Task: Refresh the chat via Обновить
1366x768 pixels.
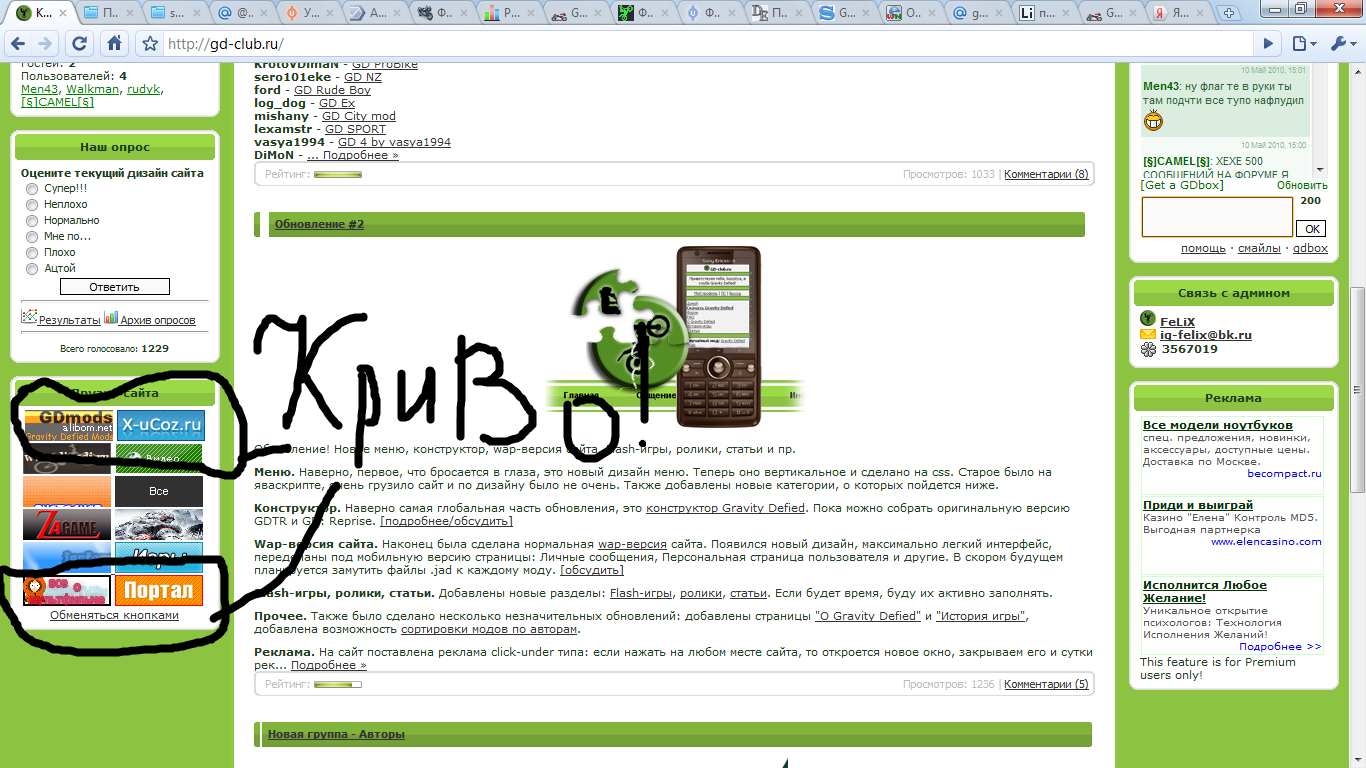Action: tap(1302, 186)
